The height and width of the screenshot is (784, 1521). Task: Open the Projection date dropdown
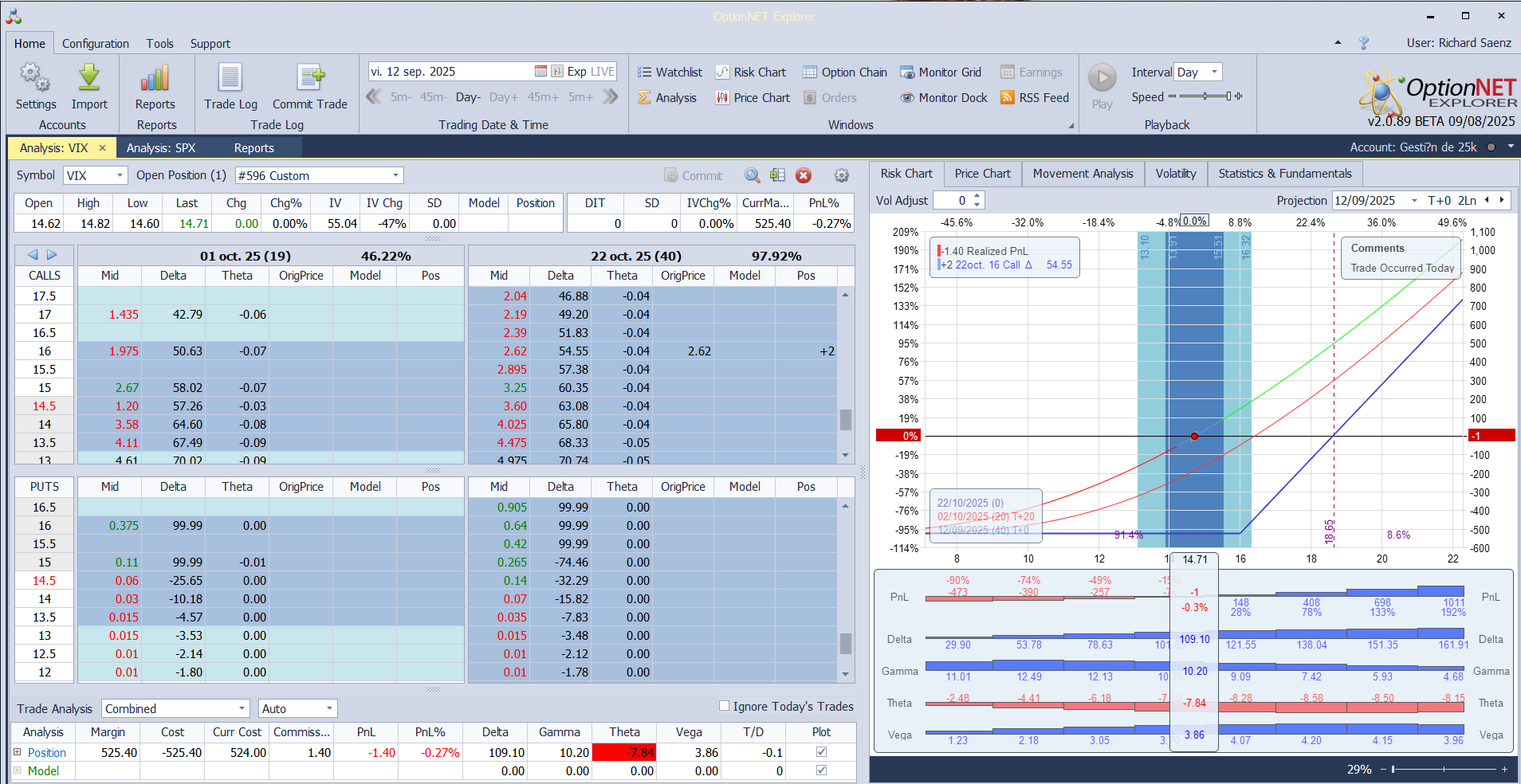click(x=1414, y=201)
